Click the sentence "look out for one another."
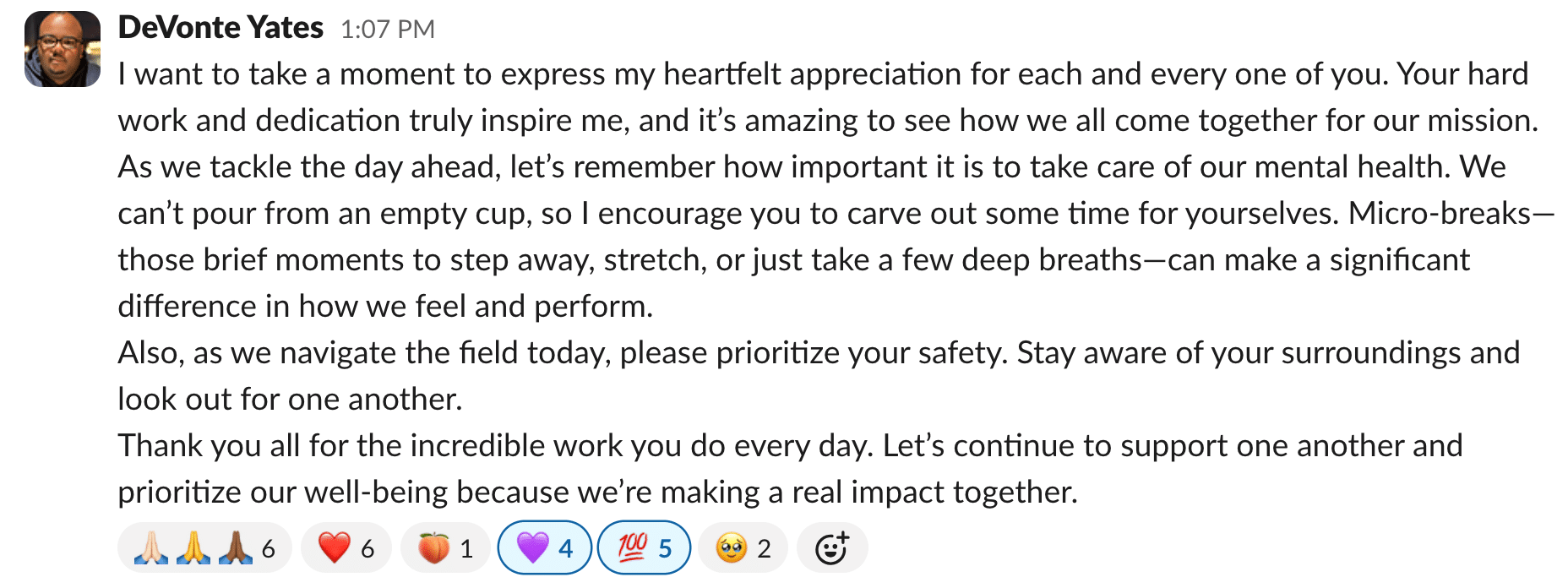 point(290,400)
